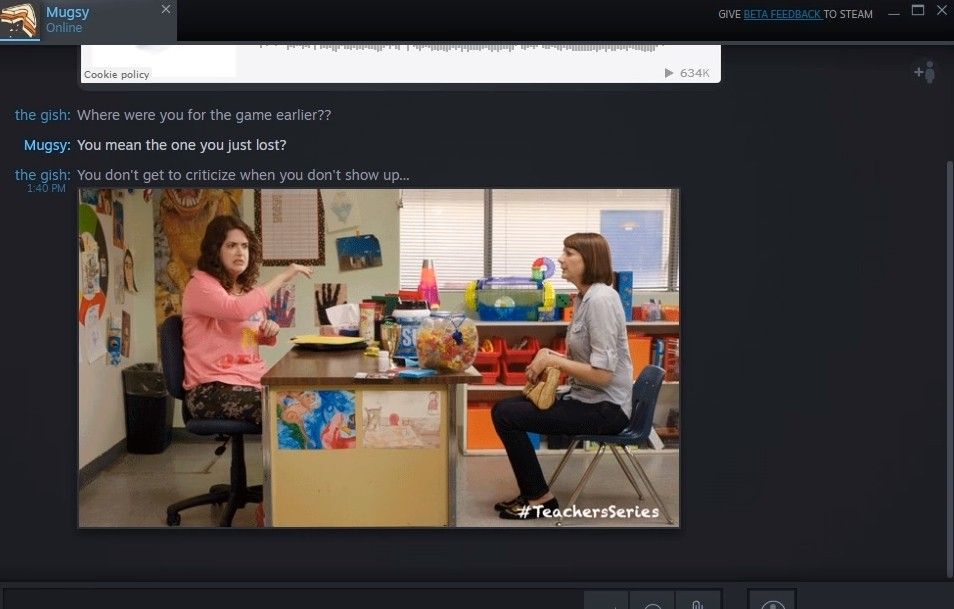954x609 pixels.
Task: Click message "You don't get to criticize when you don't show up..."
Action: (243, 175)
